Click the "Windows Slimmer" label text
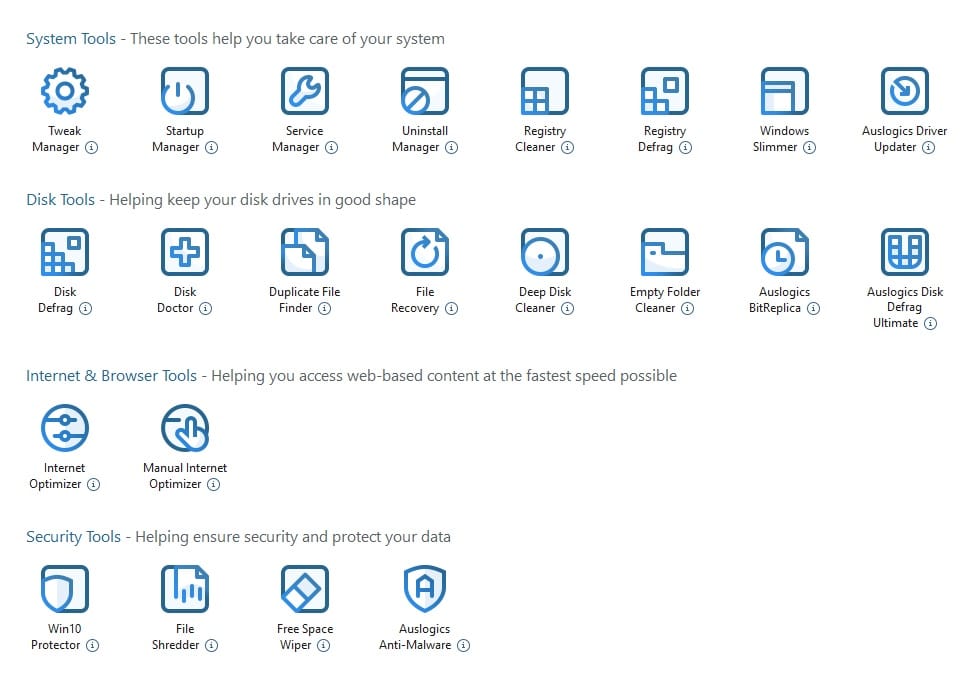 pyautogui.click(x=780, y=139)
